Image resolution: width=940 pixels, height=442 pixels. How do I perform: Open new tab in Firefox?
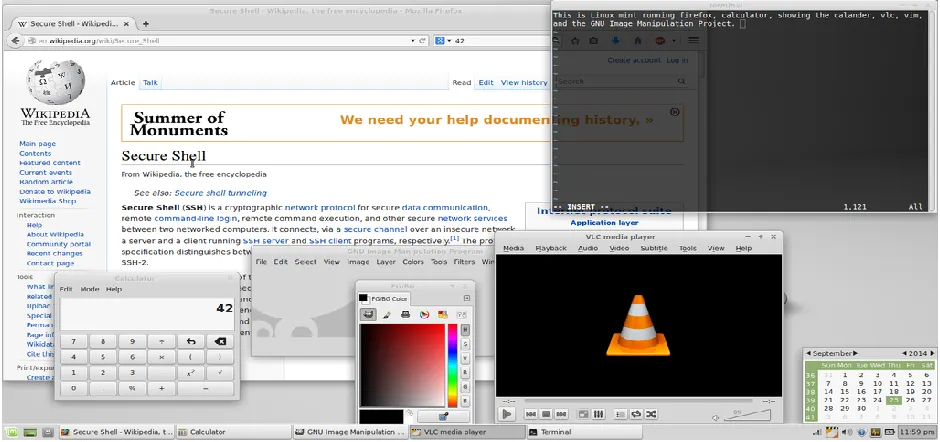(x=145, y=24)
